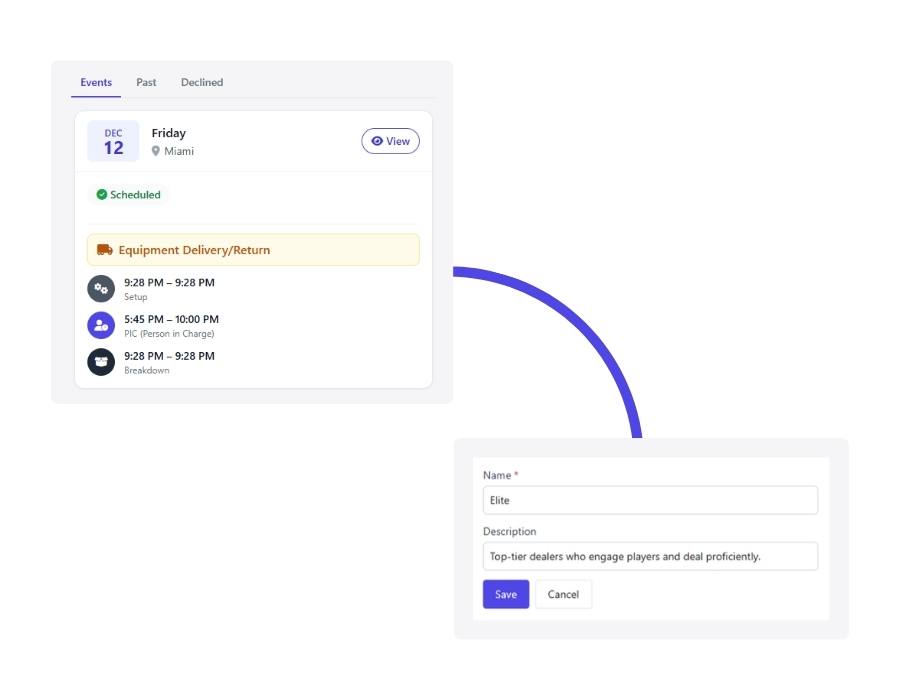Select the Declined tab
The image size is (900, 700).
point(202,82)
